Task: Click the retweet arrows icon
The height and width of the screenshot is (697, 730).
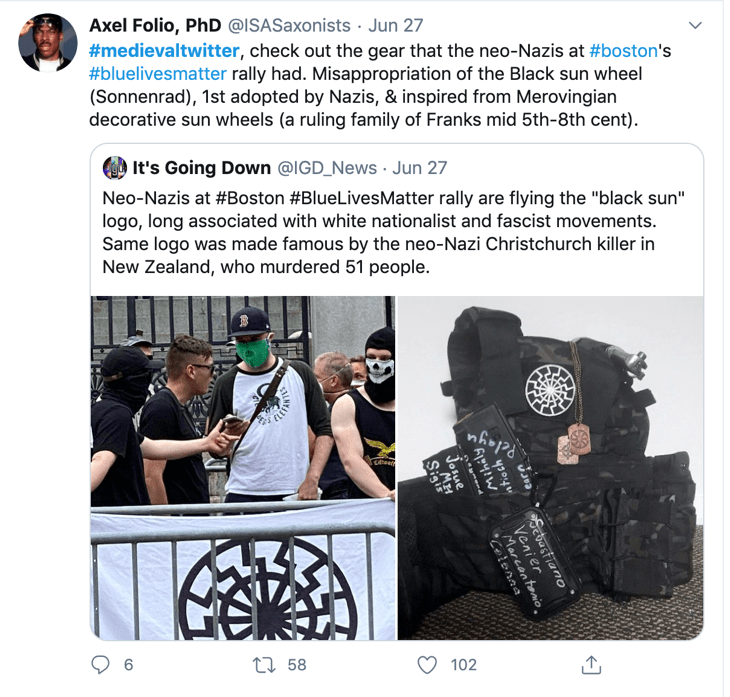Action: pyautogui.click(x=264, y=665)
